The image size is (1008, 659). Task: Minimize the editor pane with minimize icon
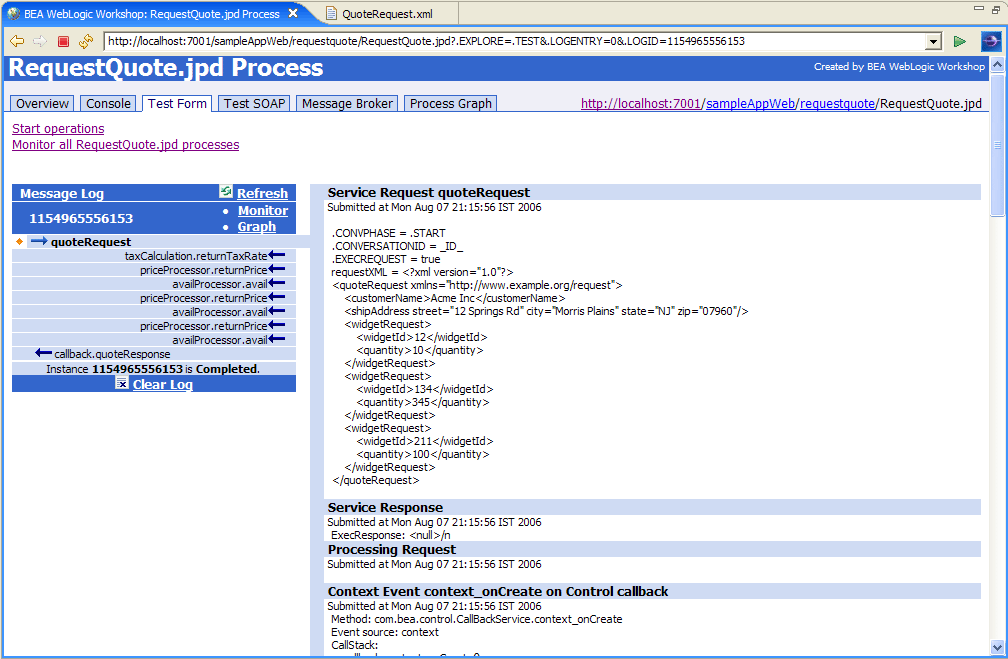pos(979,8)
